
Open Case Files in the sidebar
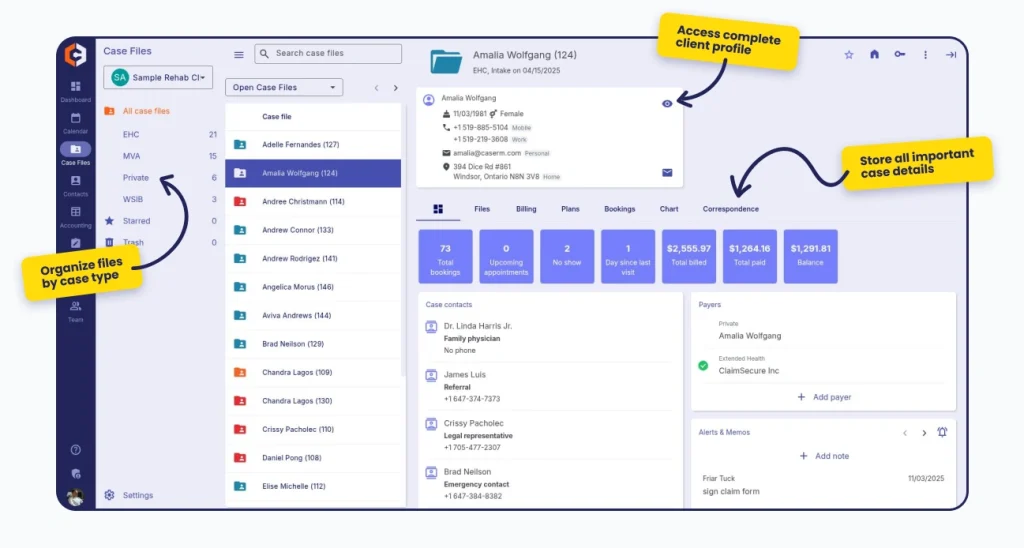76,154
